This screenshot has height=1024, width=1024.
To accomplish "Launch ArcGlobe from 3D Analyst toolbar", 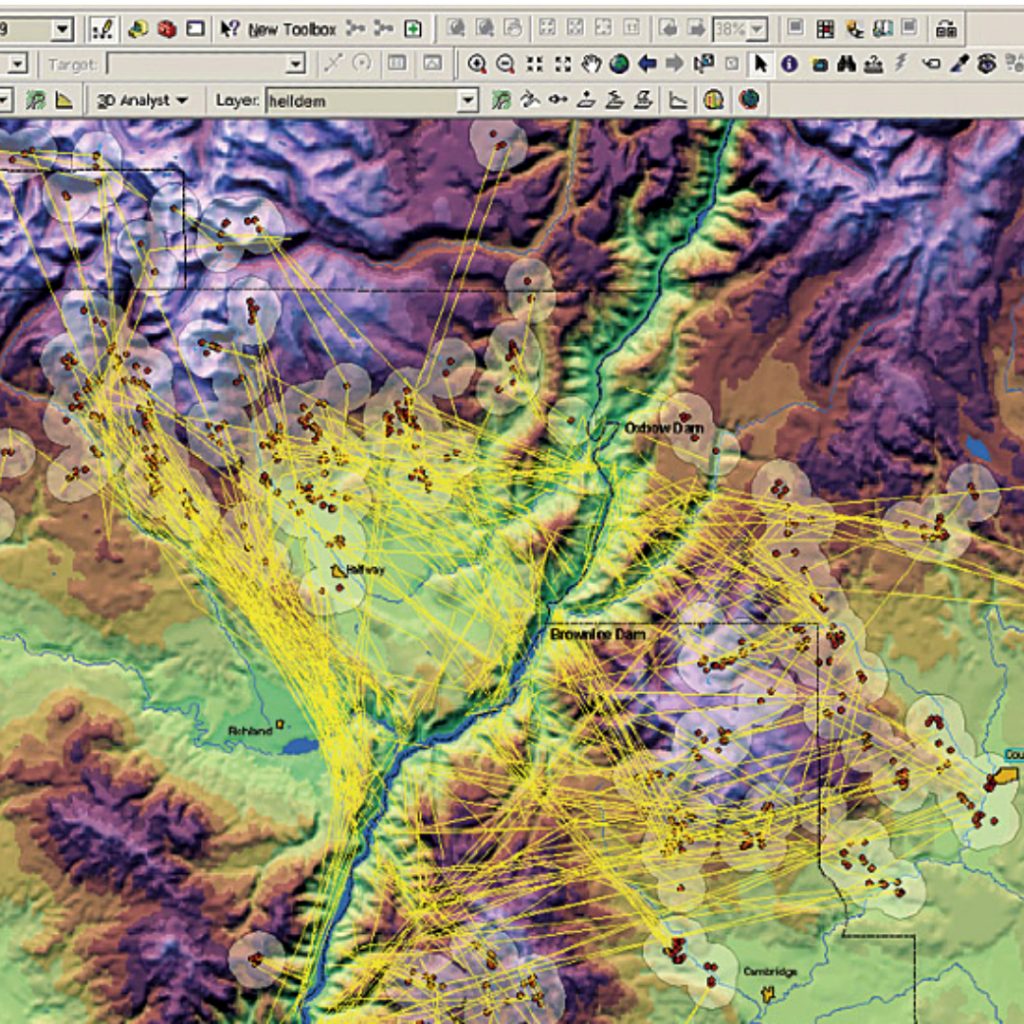I will click(x=750, y=100).
